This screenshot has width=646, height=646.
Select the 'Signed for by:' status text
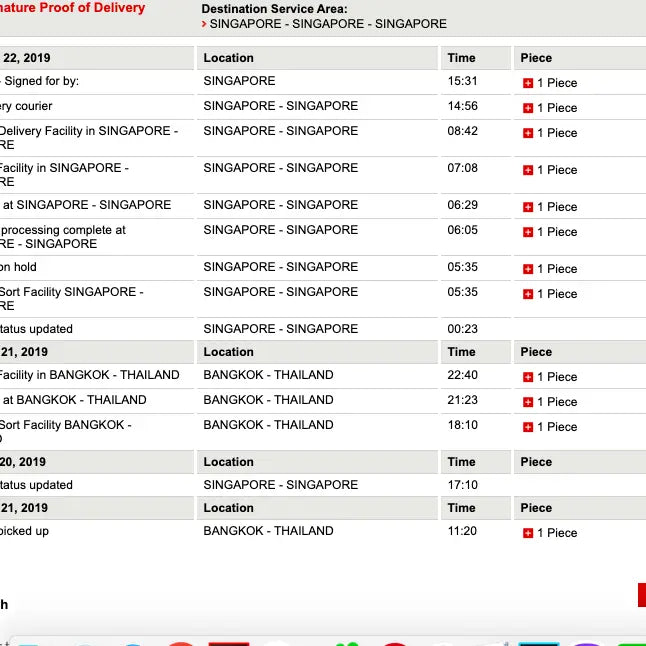click(x=42, y=81)
